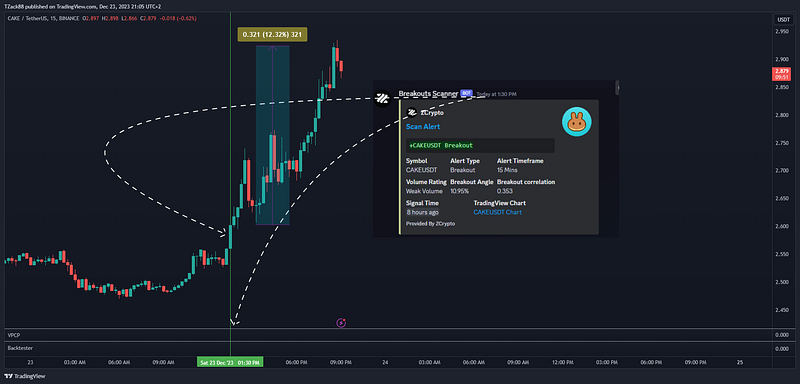This screenshot has width=800, height=384.
Task: Click the Breakouts Scanner username
Action: 428,94
